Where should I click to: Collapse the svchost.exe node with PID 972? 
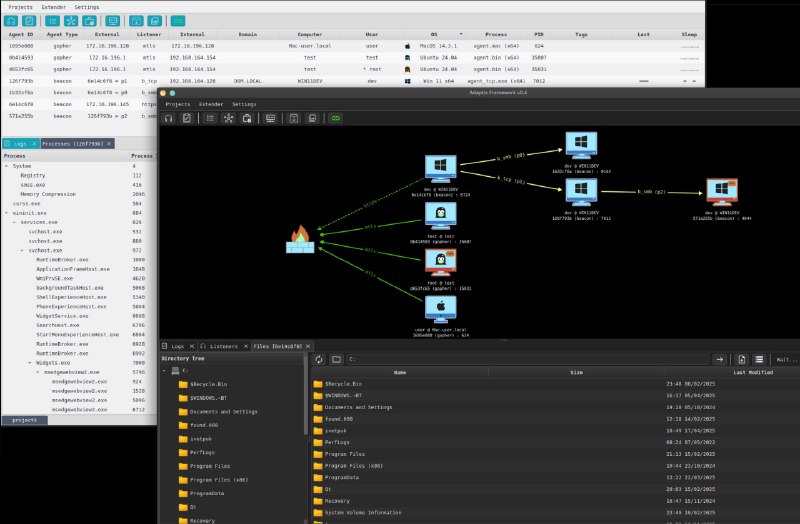pyautogui.click(x=22, y=251)
